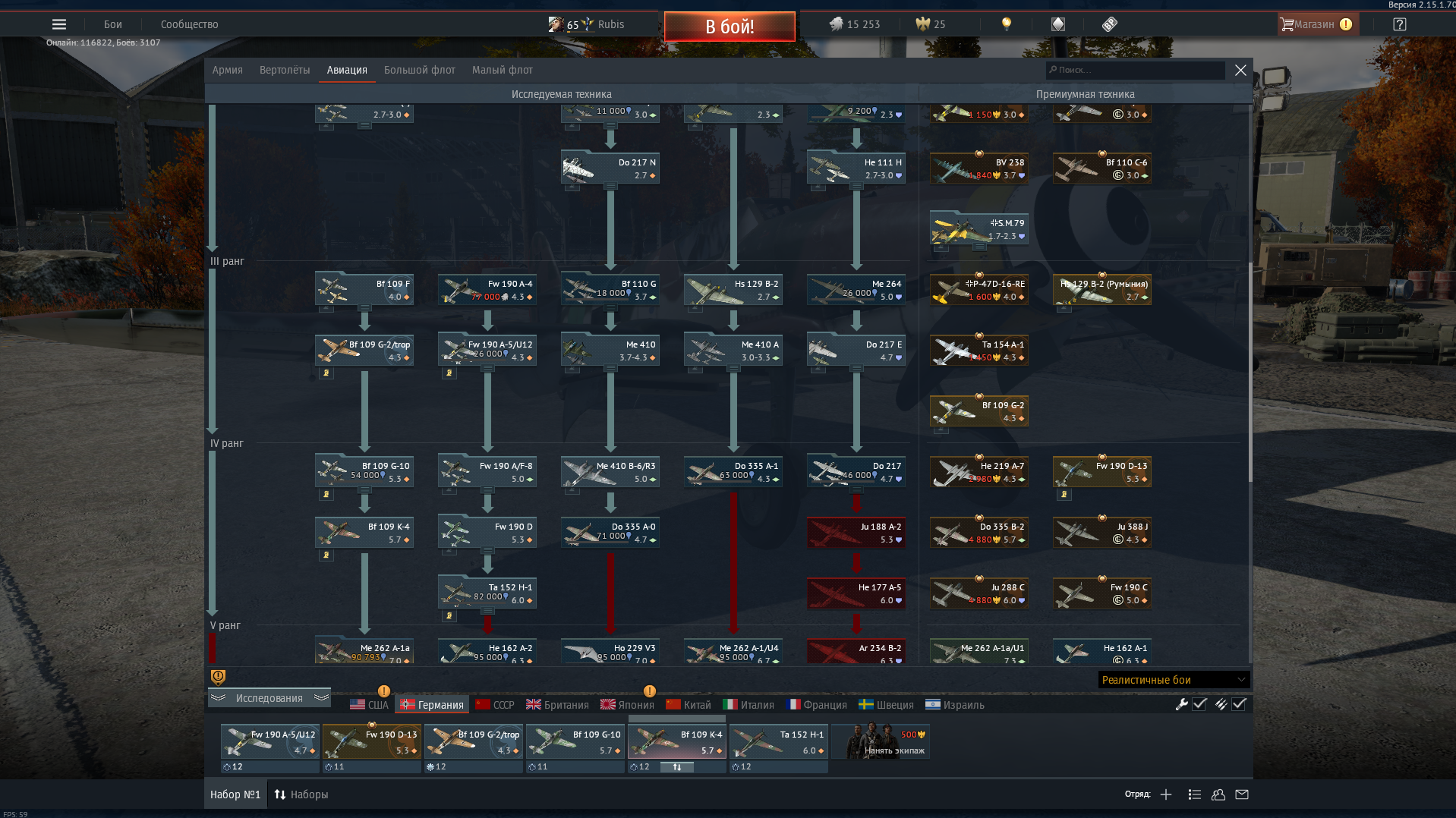This screenshot has width=1456, height=818.
Task: Click the alert badge above США tab
Action: (x=384, y=691)
